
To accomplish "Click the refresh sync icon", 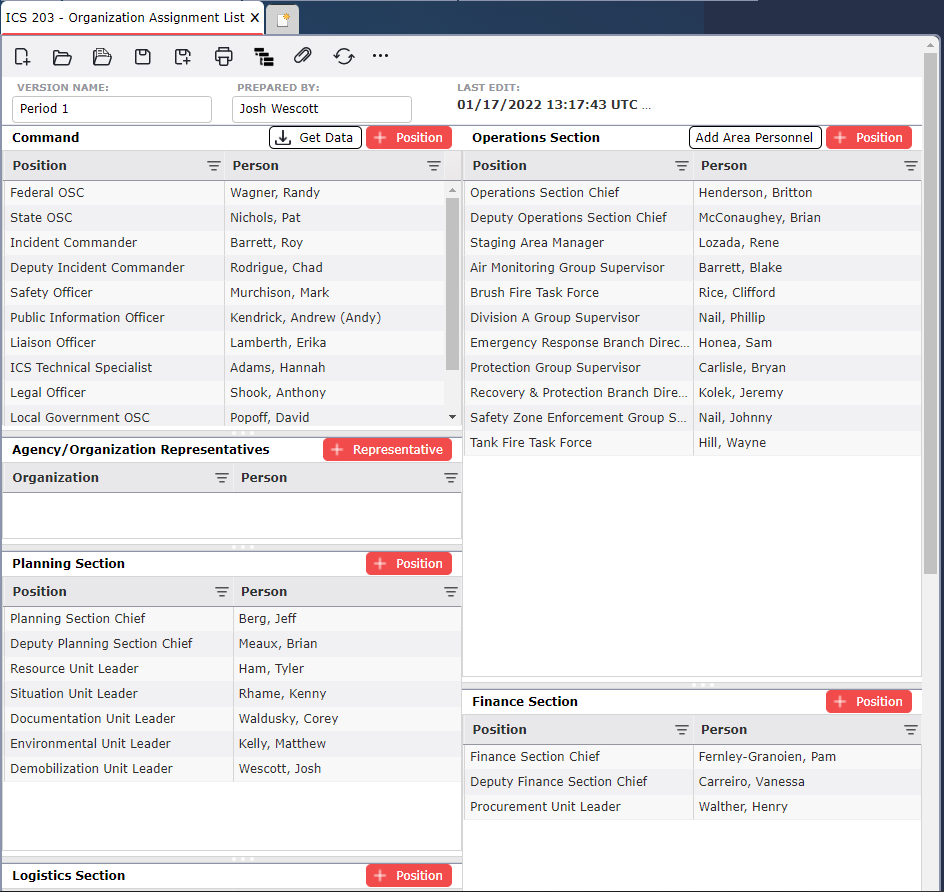I will [x=344, y=57].
